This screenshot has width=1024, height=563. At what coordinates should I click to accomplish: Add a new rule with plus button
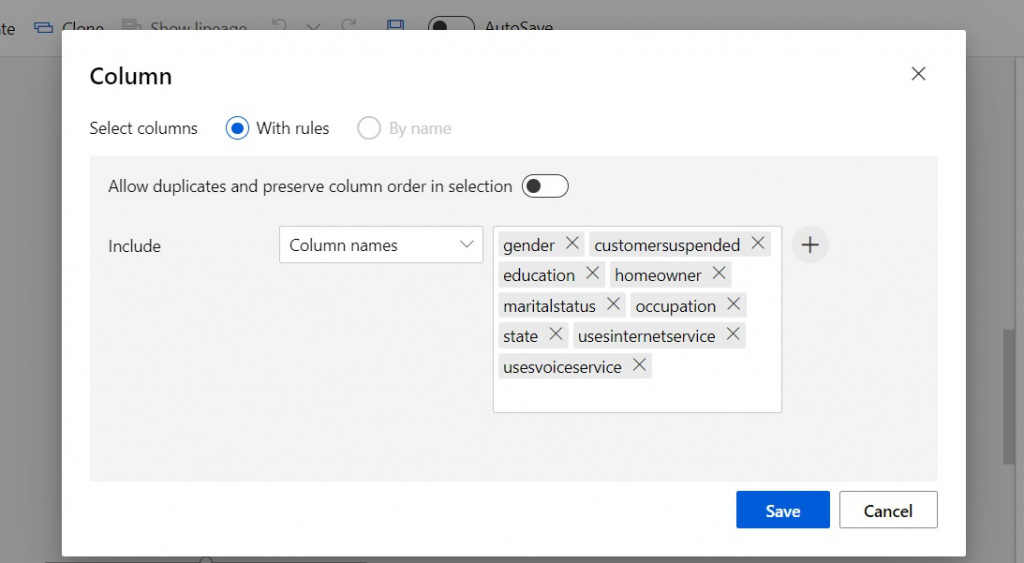click(x=810, y=245)
